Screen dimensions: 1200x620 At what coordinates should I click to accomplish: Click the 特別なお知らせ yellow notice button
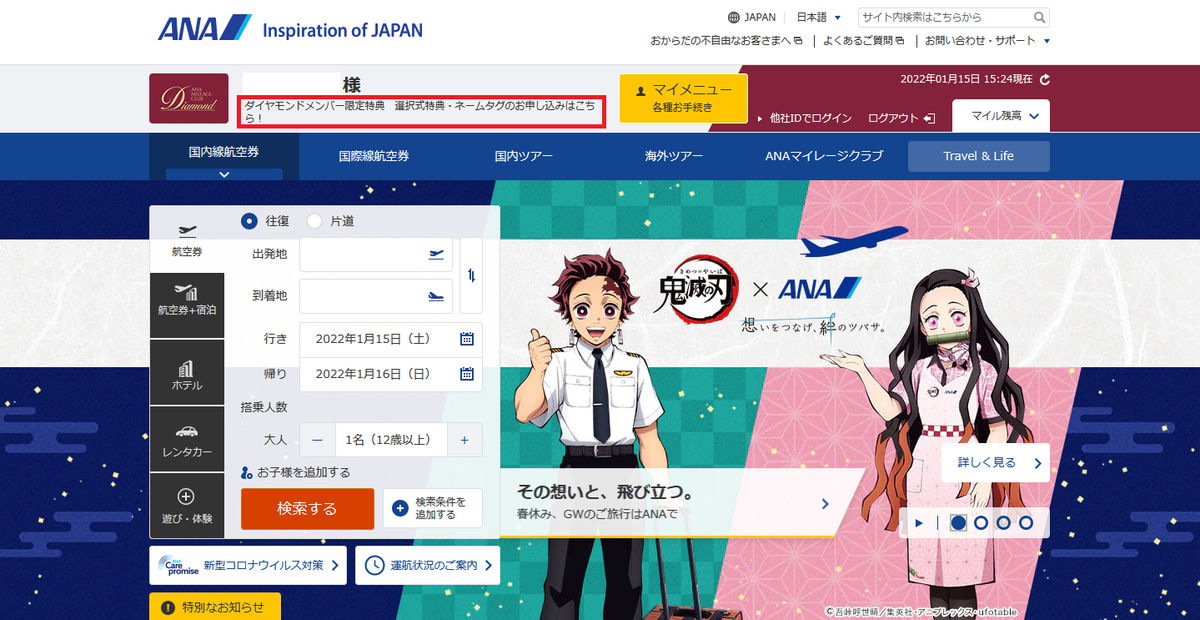click(215, 606)
